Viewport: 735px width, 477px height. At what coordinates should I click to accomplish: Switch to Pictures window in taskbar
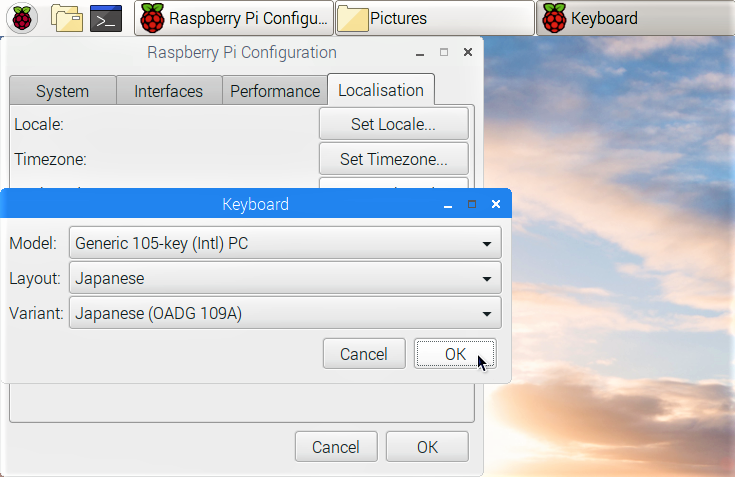(435, 18)
